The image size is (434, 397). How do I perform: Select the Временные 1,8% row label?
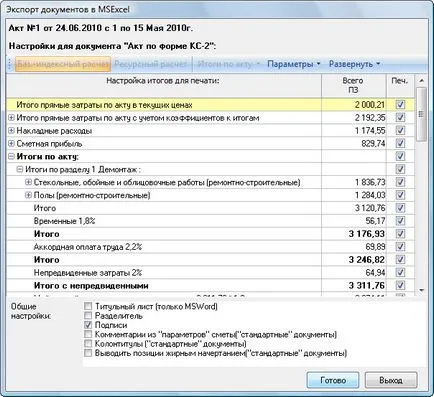[x=64, y=221]
